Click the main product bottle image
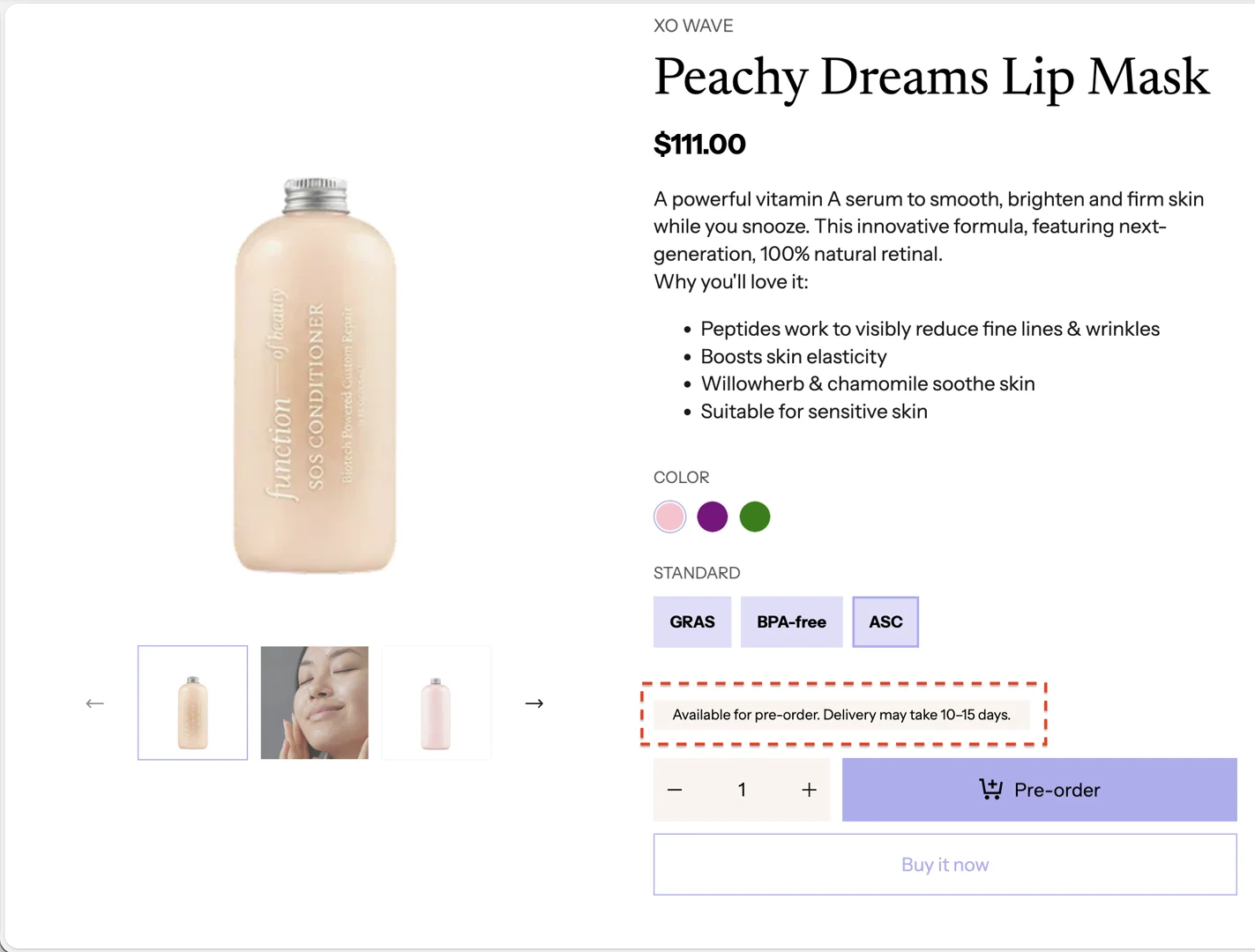1255x952 pixels. click(x=315, y=376)
